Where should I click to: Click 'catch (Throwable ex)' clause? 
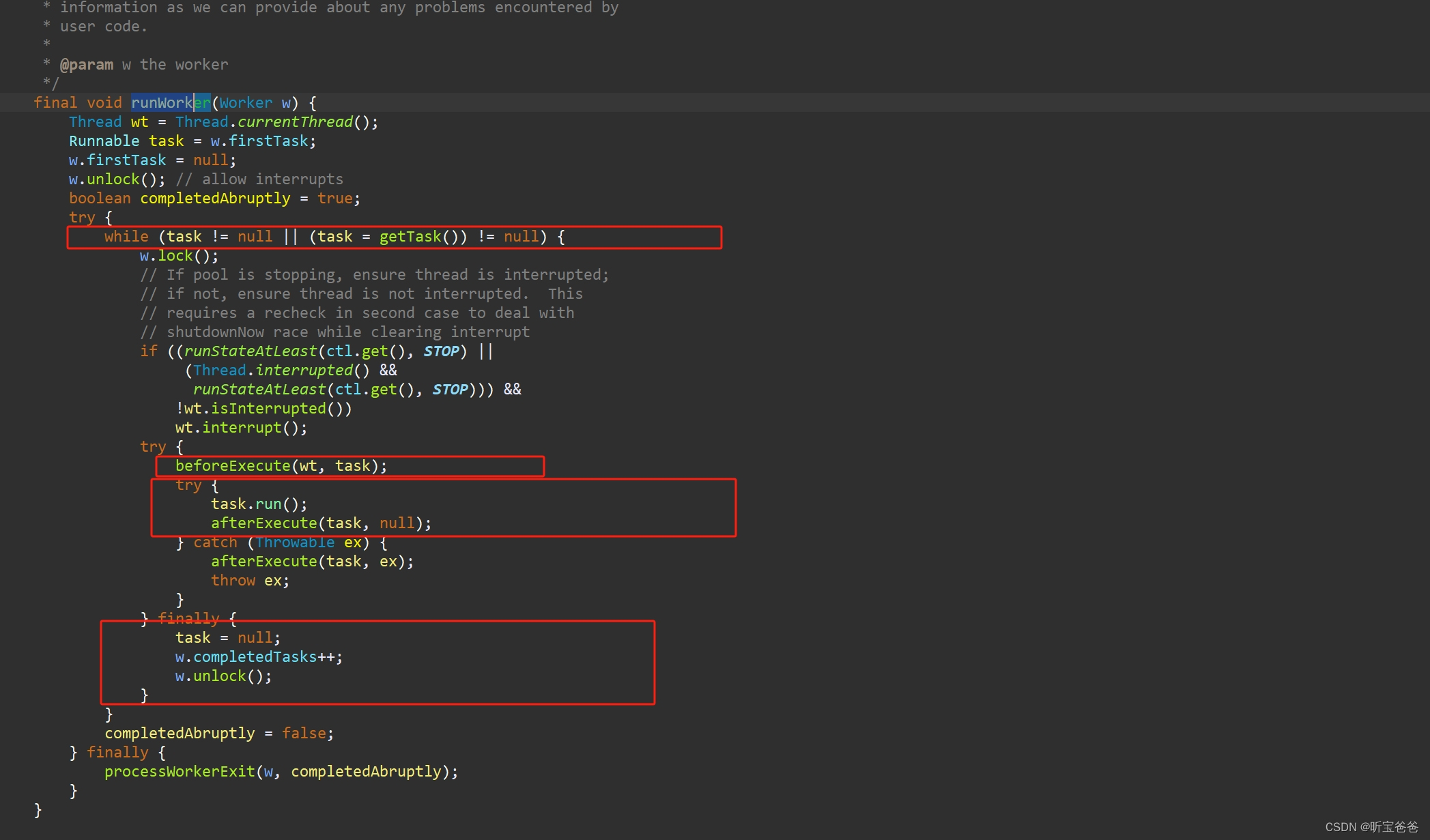tap(281, 542)
